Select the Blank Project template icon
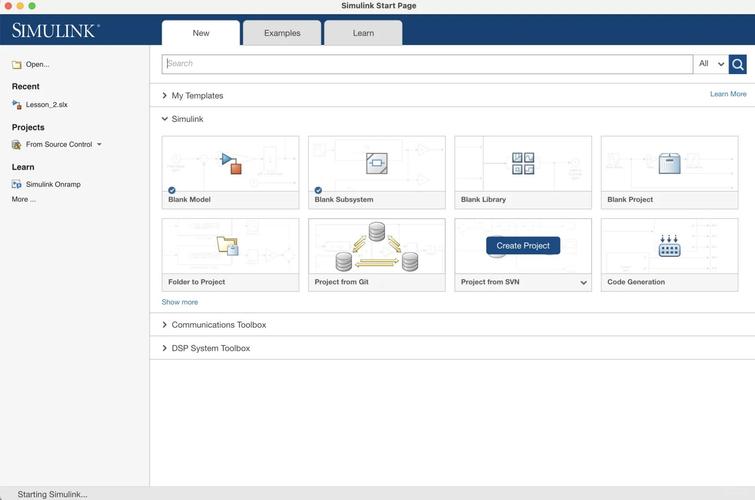 669,163
